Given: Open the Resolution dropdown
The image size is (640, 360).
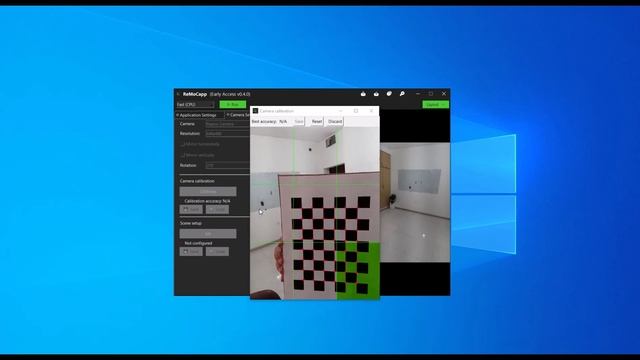Looking at the screenshot, I should [227, 133].
